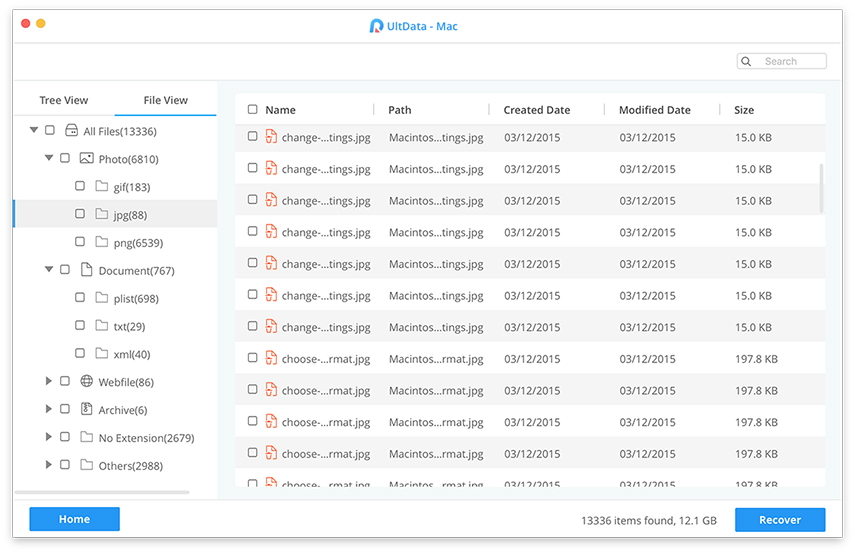Screen dimensions: 855x553
Task: Click the gif folder icon
Action: [101, 186]
